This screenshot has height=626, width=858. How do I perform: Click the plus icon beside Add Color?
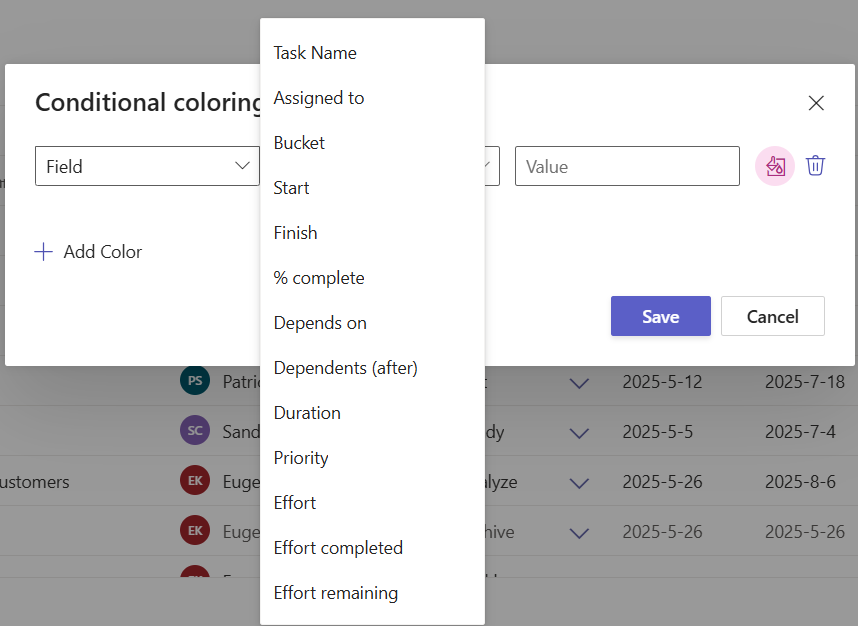tap(44, 252)
